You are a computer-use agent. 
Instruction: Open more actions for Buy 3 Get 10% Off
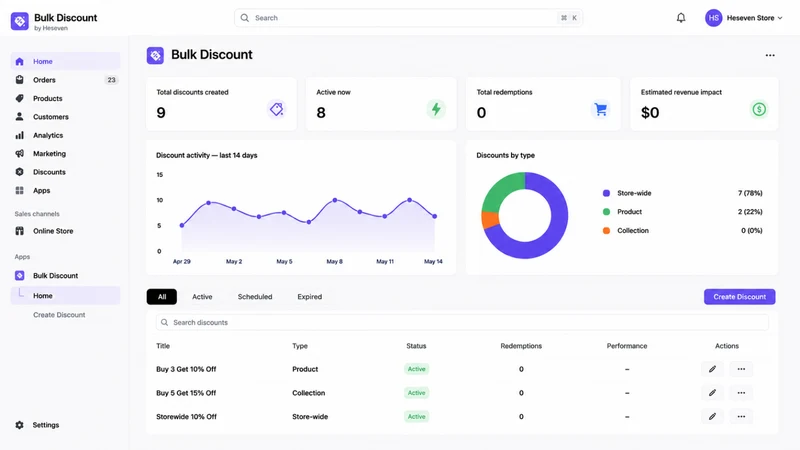741,369
